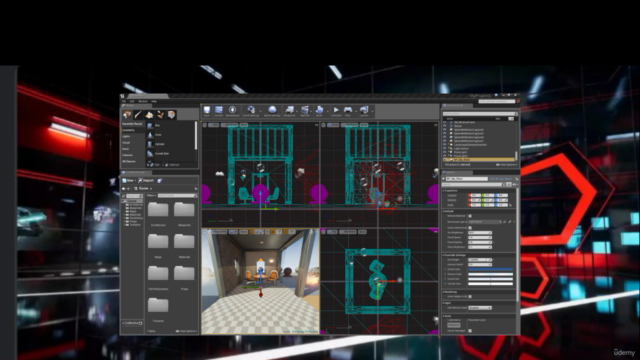Click the Blueprints toolbar icon

click(289, 111)
